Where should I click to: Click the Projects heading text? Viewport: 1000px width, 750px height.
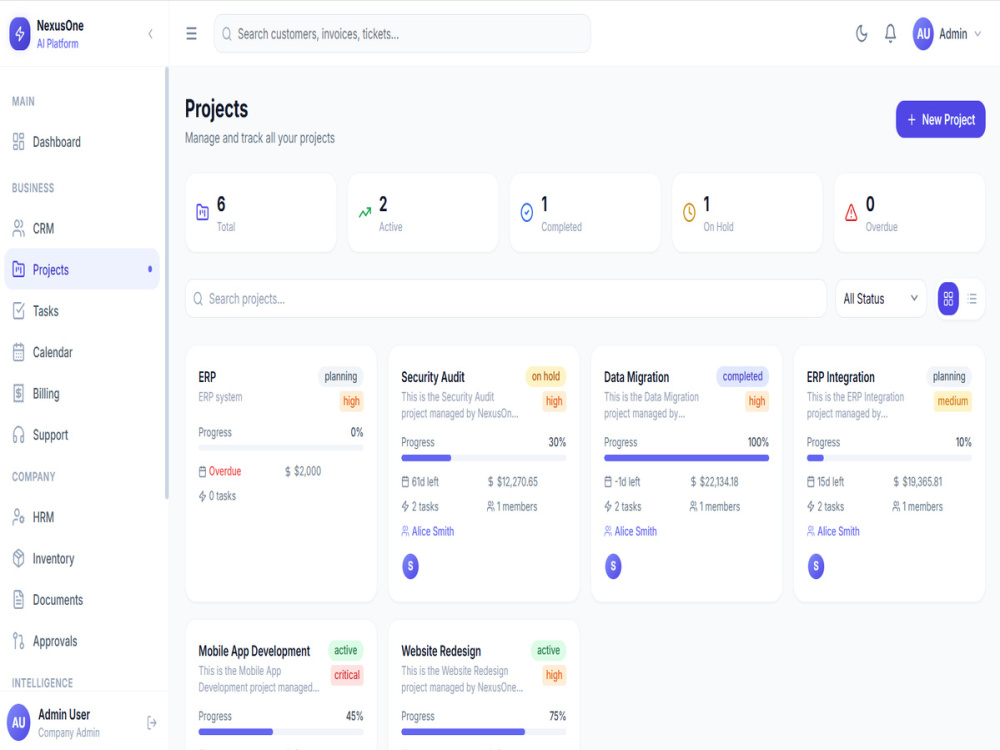click(216, 109)
